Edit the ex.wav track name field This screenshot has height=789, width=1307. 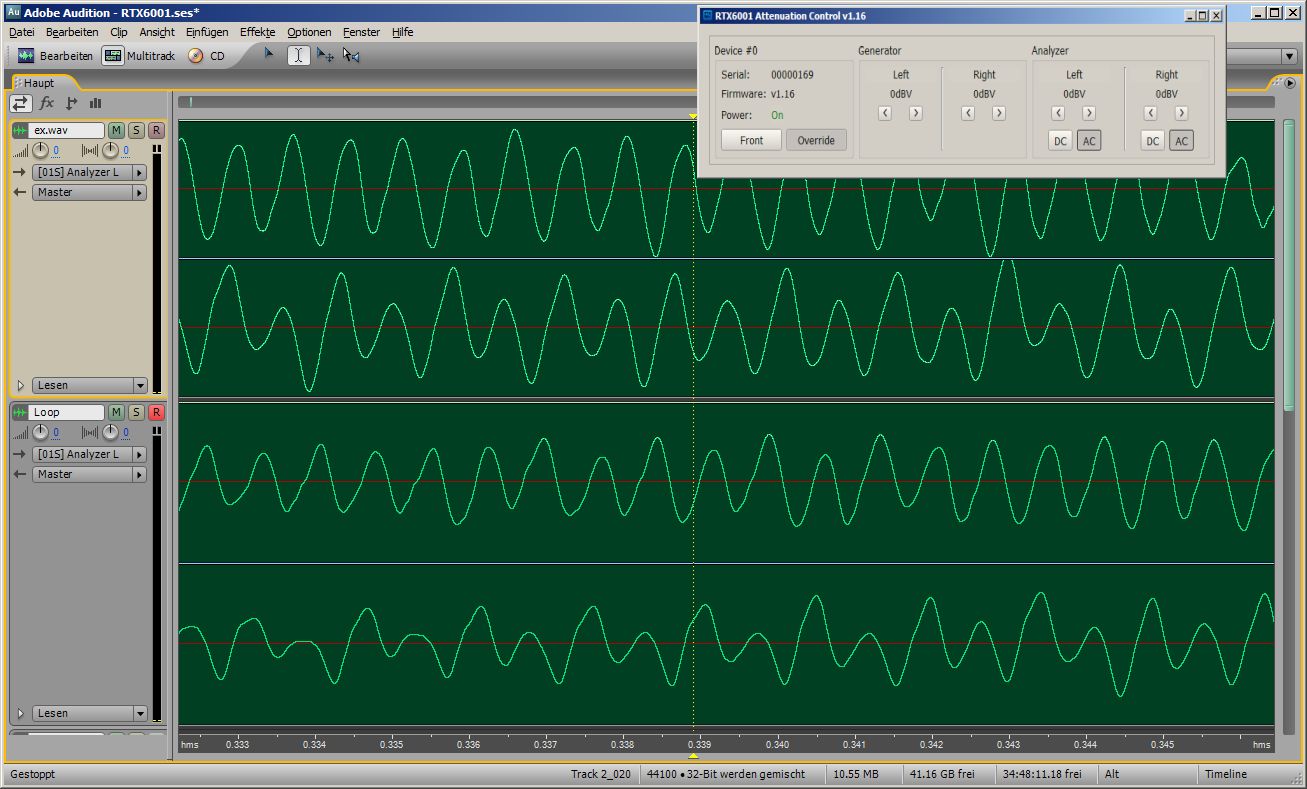tap(68, 130)
